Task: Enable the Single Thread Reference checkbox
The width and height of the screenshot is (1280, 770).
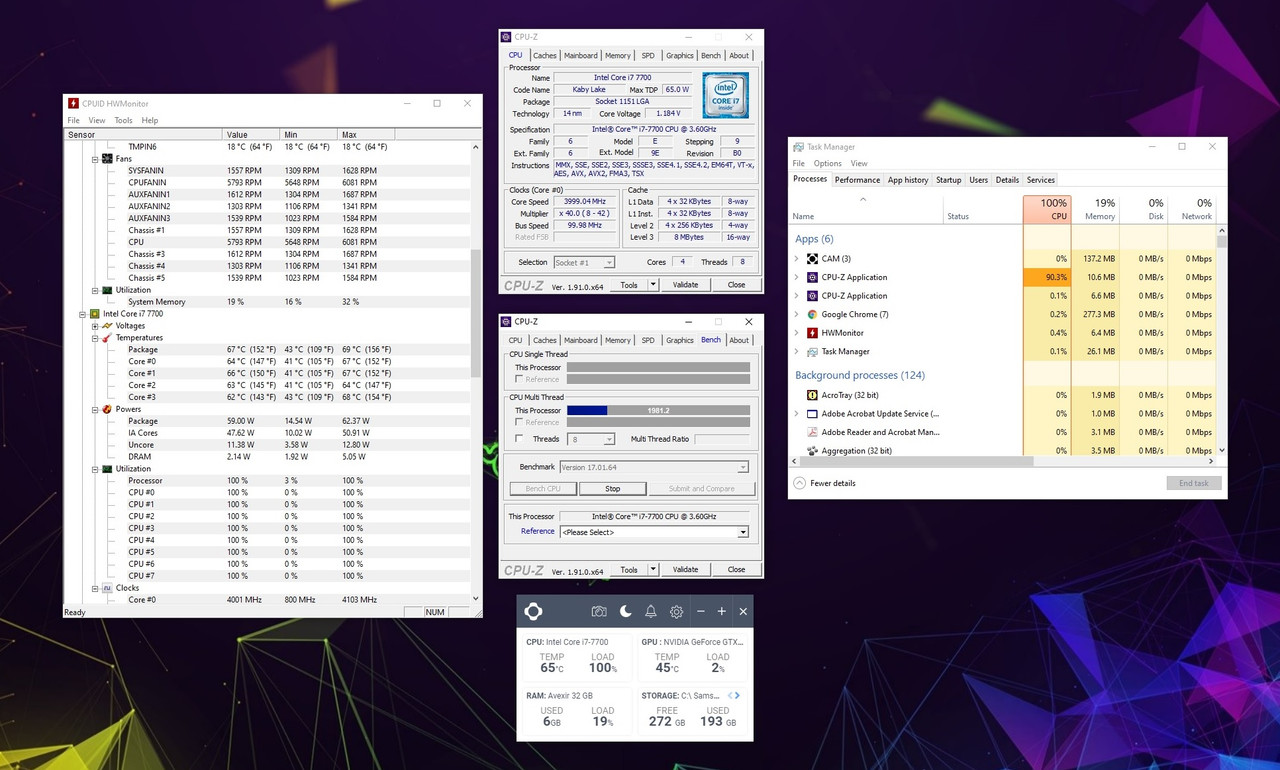Action: point(518,380)
